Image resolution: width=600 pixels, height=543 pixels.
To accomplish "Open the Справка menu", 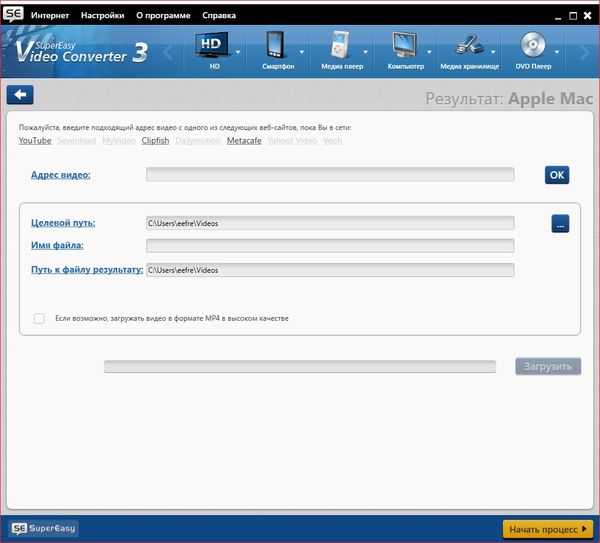I will [219, 16].
